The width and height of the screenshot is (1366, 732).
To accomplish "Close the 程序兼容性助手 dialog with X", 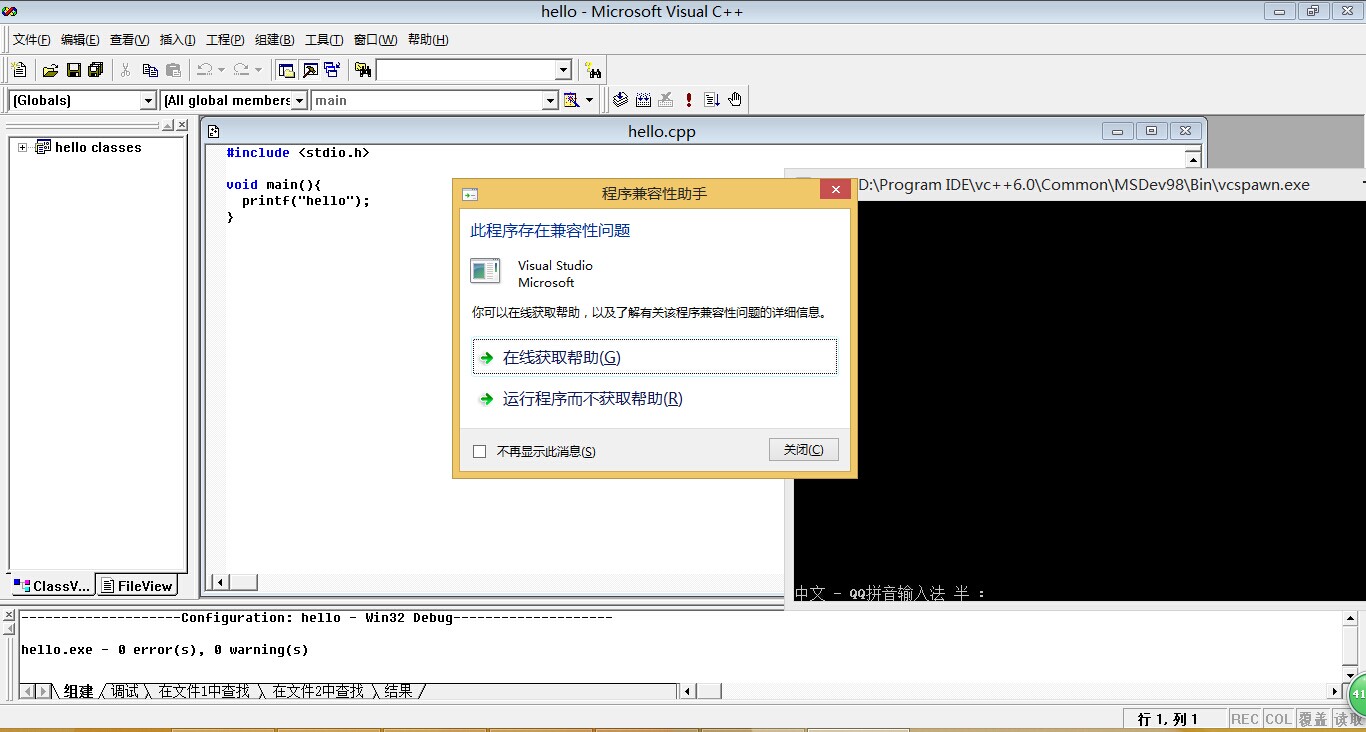I will point(835,191).
